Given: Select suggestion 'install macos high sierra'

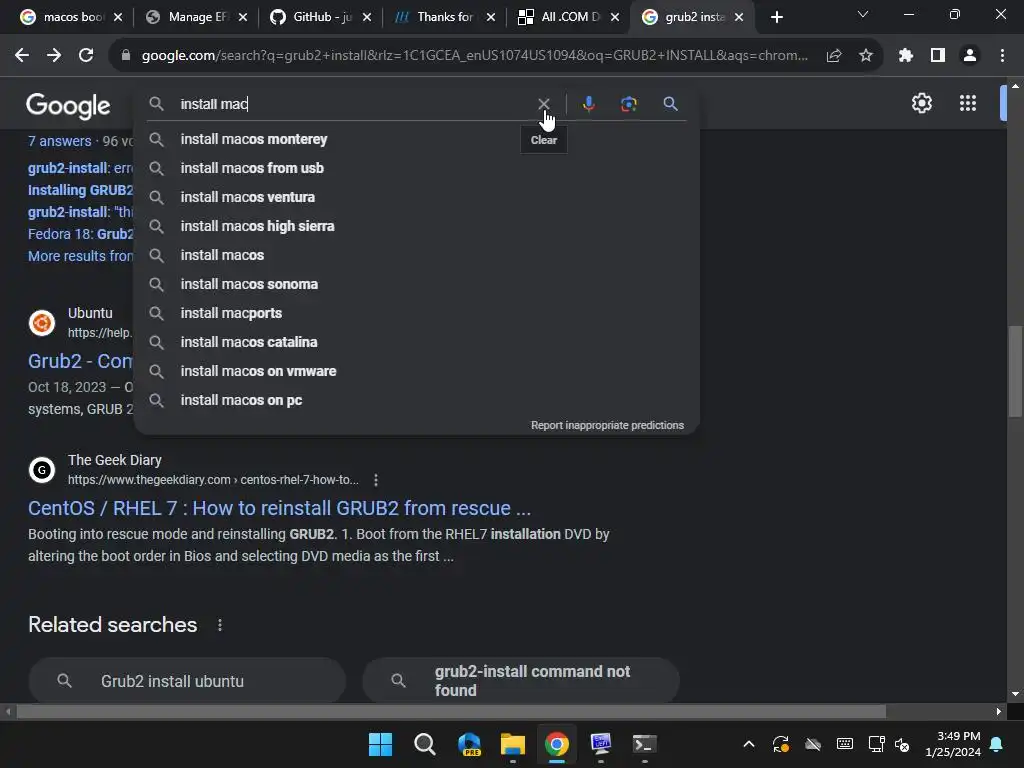Looking at the screenshot, I should [417, 226].
